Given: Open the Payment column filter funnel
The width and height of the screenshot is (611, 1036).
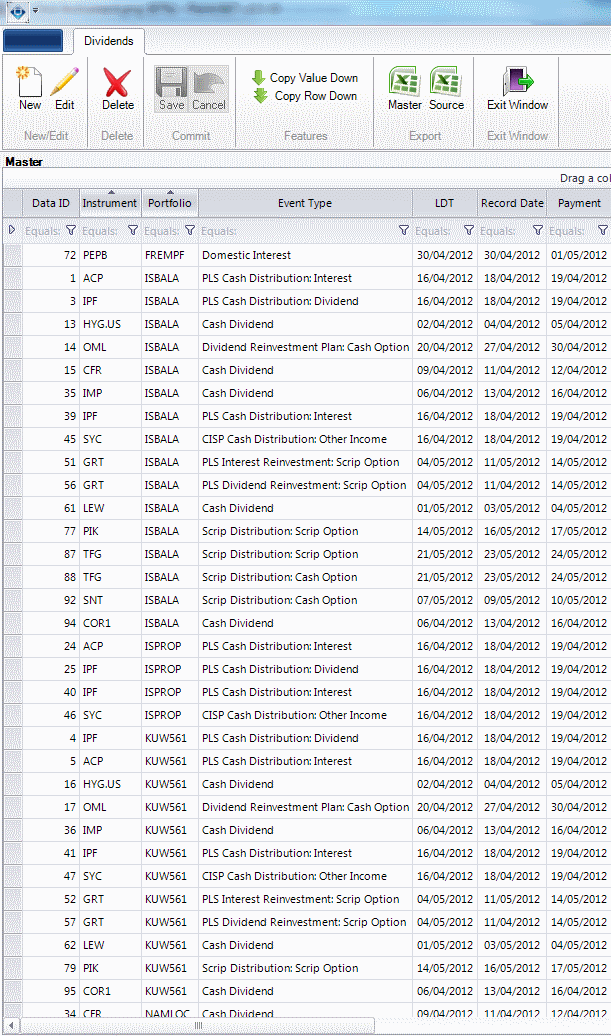Looking at the screenshot, I should [602, 231].
